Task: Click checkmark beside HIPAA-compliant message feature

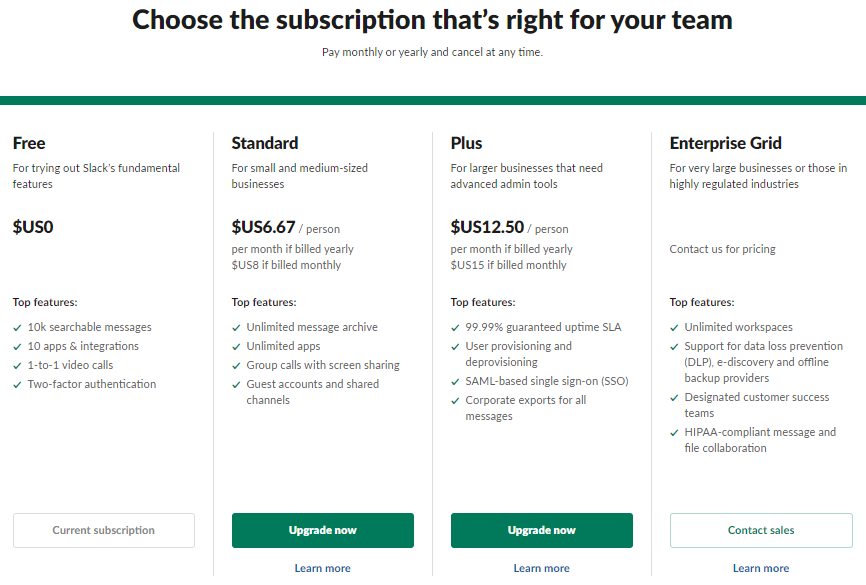Action: (674, 433)
